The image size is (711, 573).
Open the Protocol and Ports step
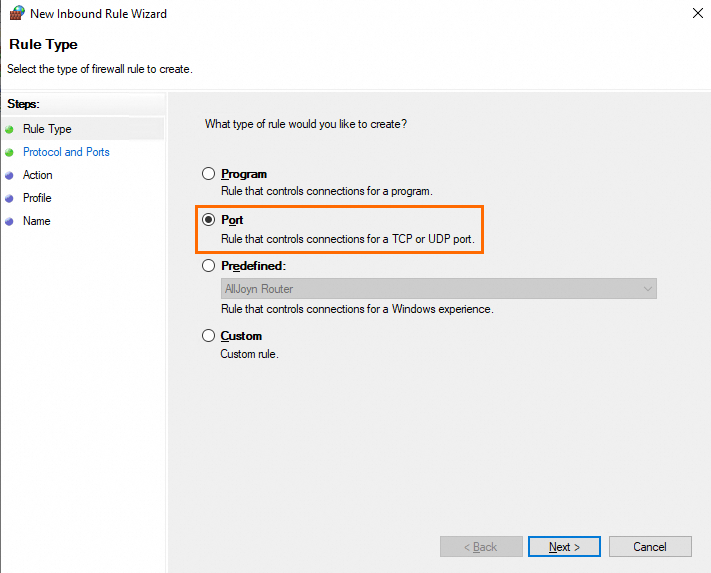pyautogui.click(x=66, y=152)
